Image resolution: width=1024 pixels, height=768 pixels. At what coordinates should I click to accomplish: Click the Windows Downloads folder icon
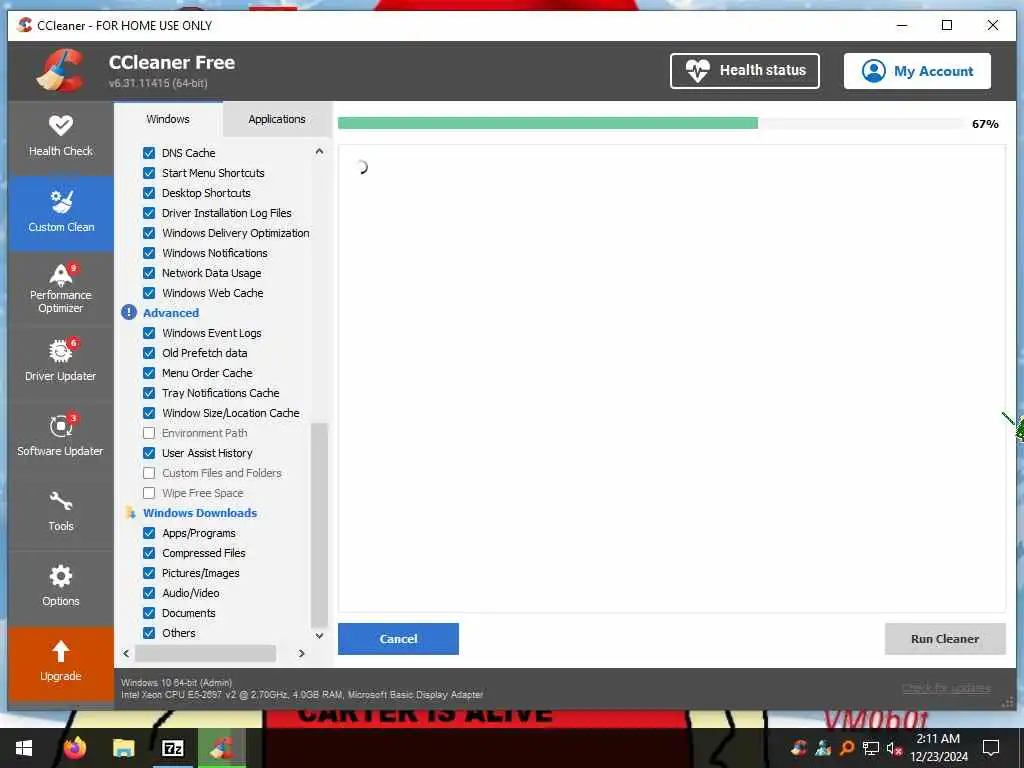click(x=130, y=513)
